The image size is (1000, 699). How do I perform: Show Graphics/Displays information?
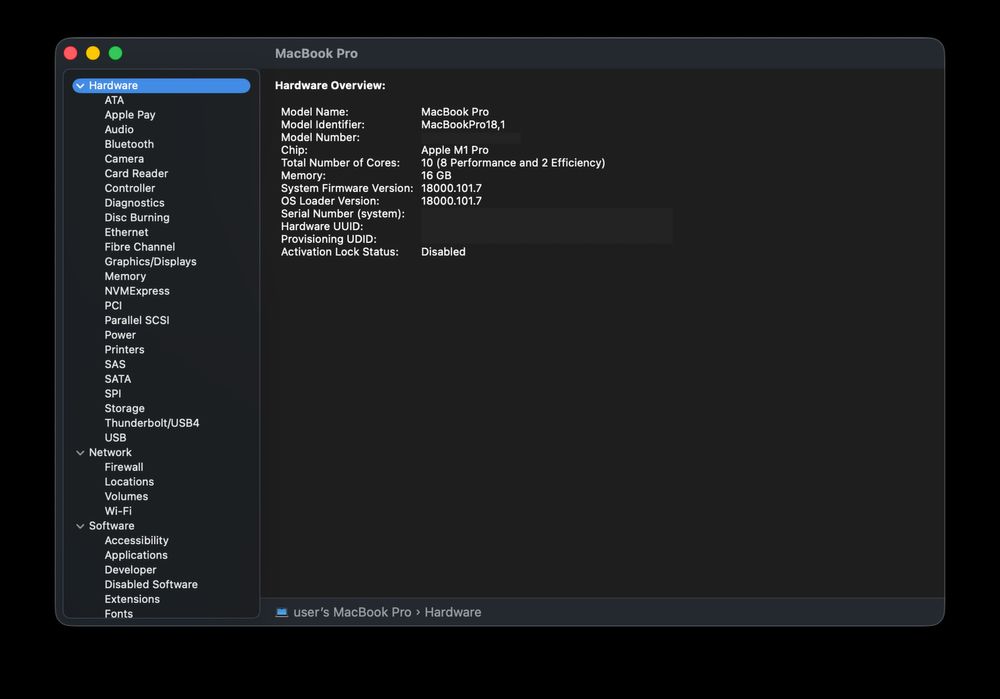pyautogui.click(x=151, y=261)
